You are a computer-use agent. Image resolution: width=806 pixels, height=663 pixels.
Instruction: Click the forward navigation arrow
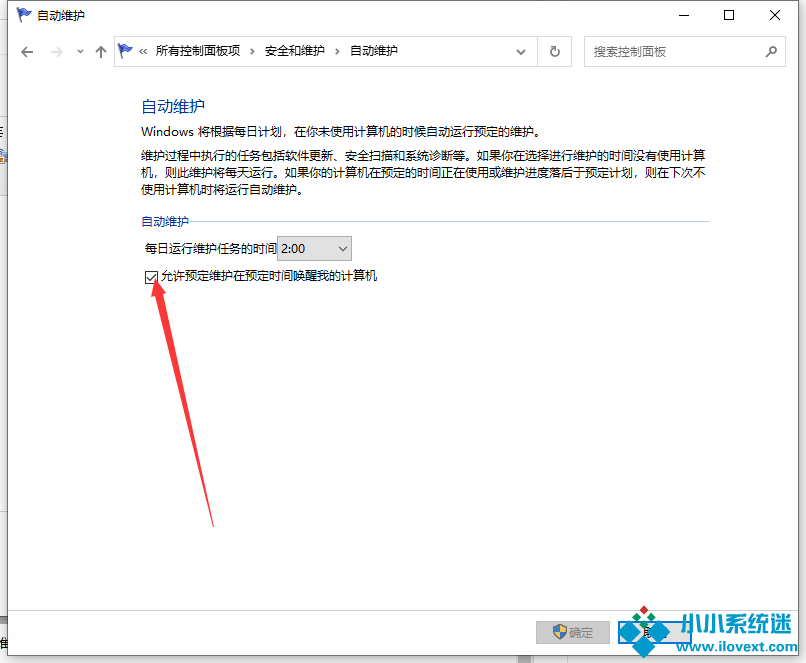(57, 51)
